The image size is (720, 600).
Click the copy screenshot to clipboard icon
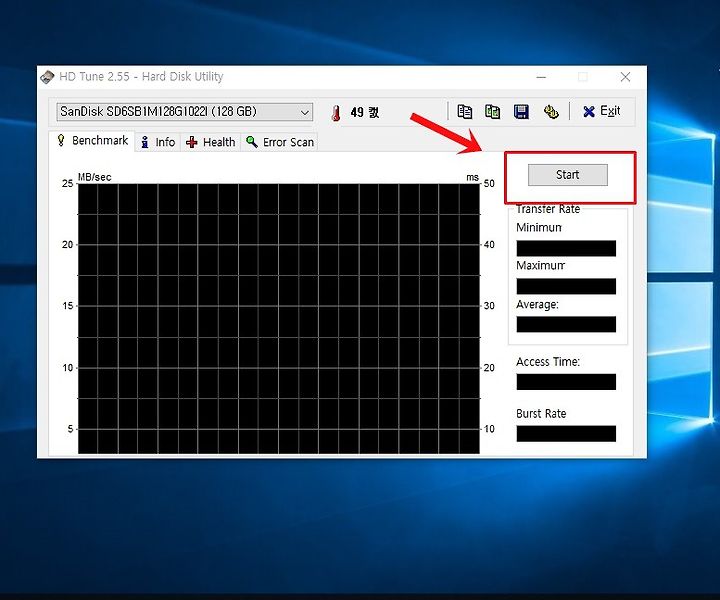493,112
